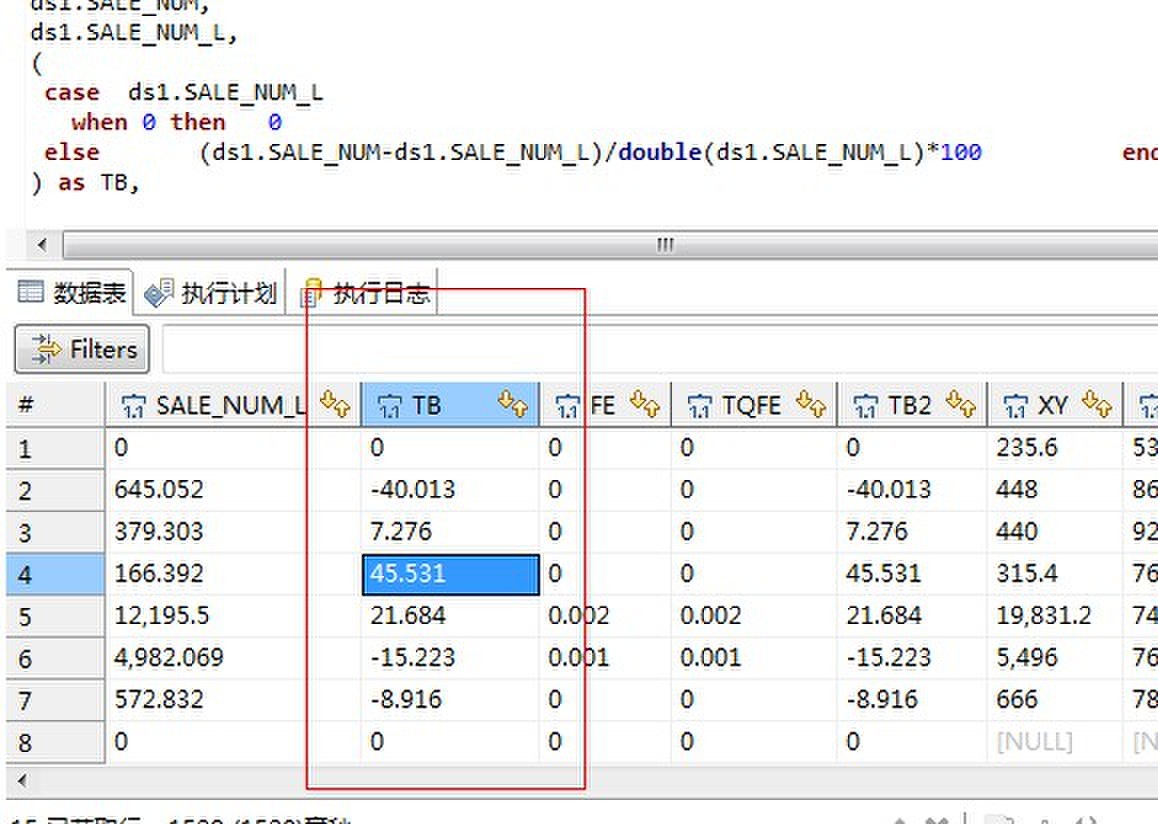Switch to the 执行计划 tab
This screenshot has width=1158, height=824.
(210, 293)
